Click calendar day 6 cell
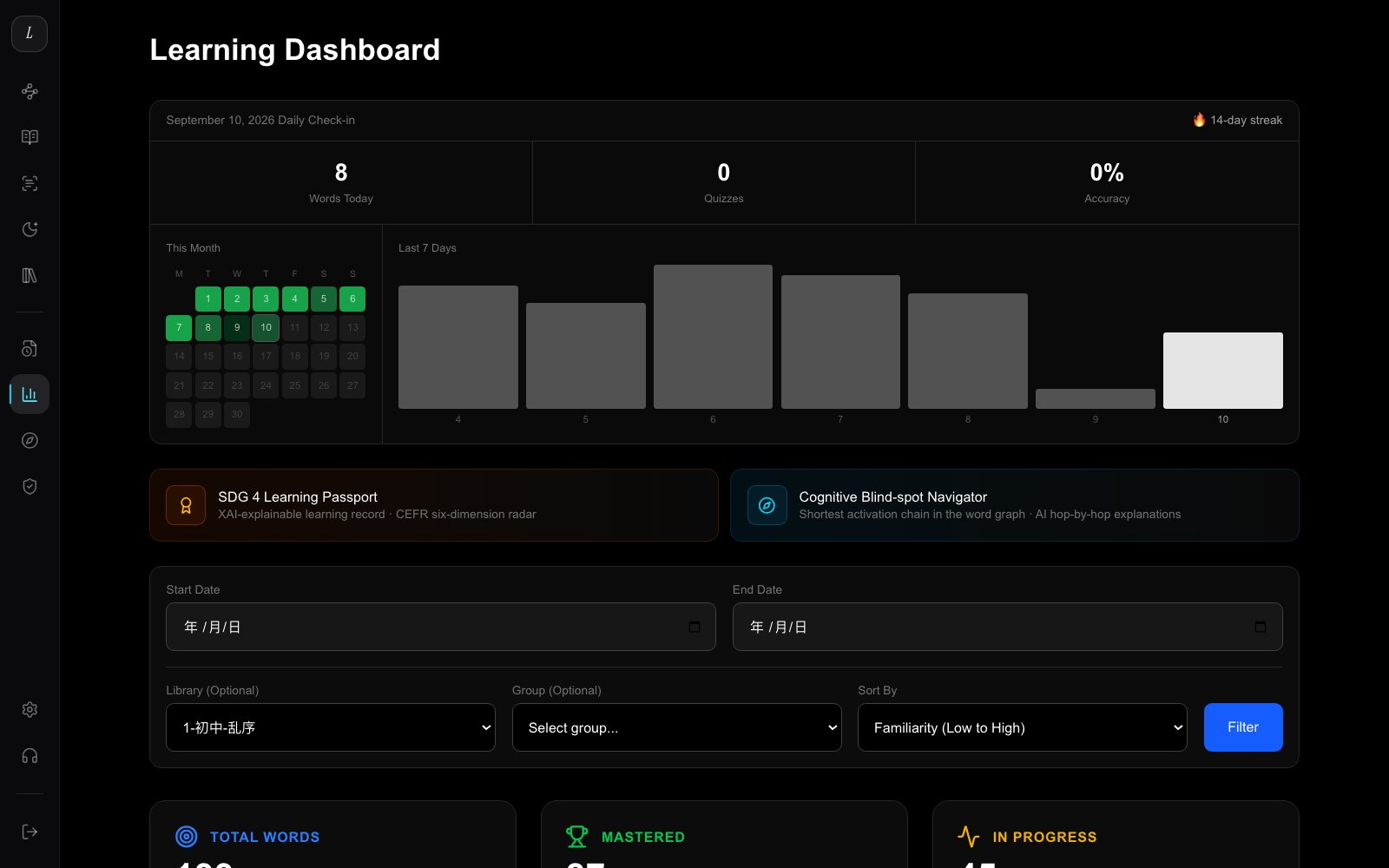1389x868 pixels. (x=352, y=299)
